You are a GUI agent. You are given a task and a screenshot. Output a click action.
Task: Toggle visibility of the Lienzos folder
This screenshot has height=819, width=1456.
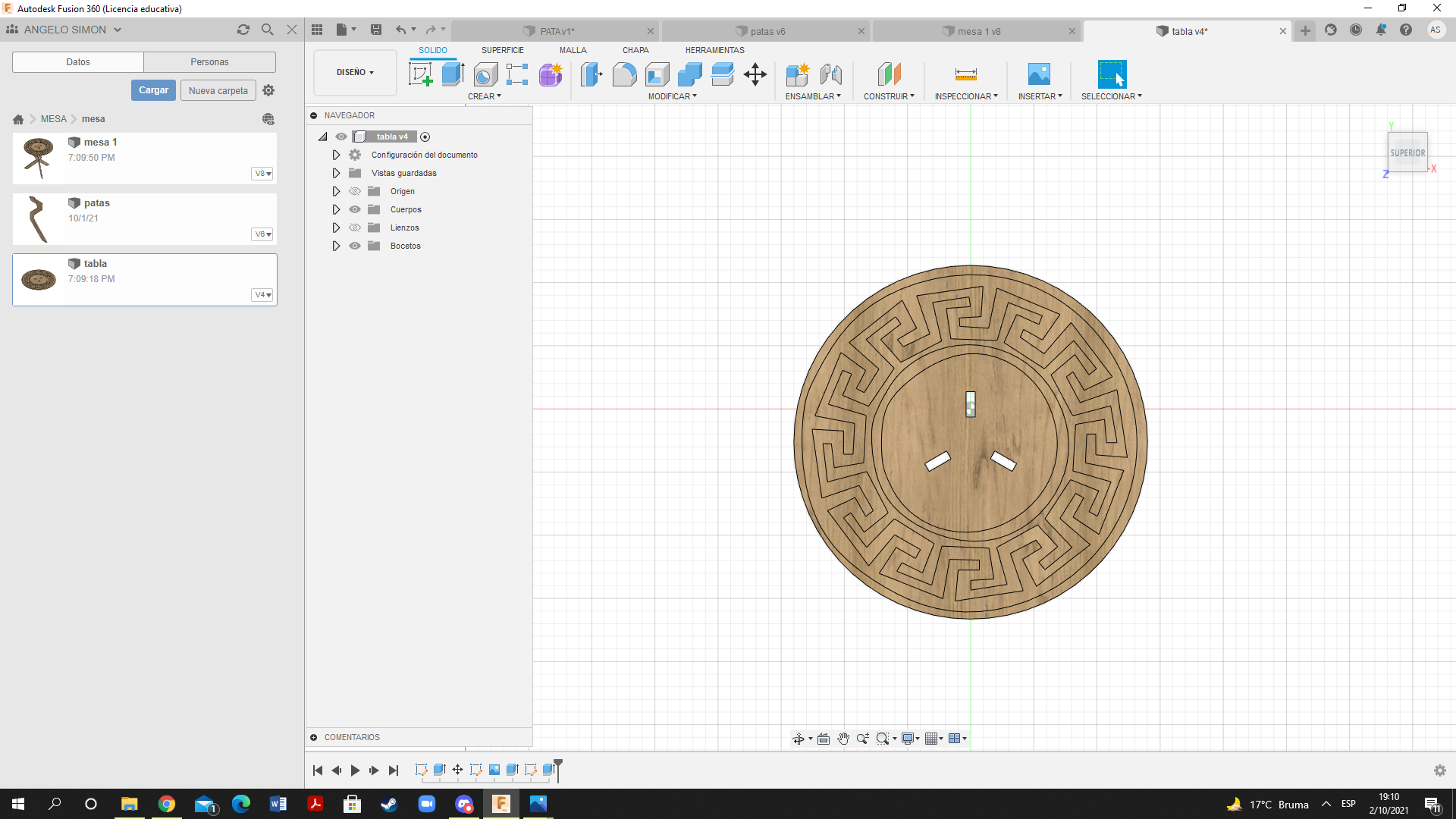[355, 227]
